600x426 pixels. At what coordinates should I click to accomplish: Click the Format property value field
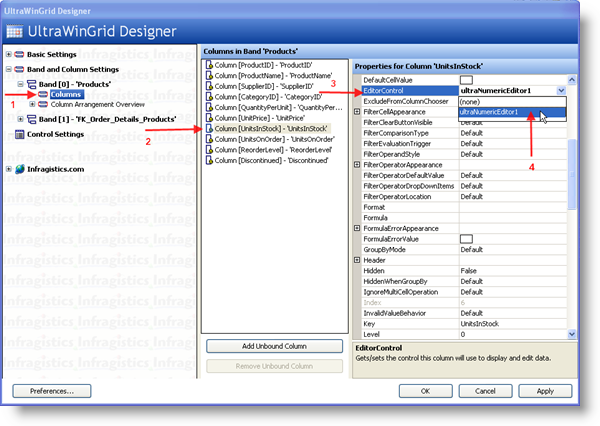pyautogui.click(x=512, y=207)
